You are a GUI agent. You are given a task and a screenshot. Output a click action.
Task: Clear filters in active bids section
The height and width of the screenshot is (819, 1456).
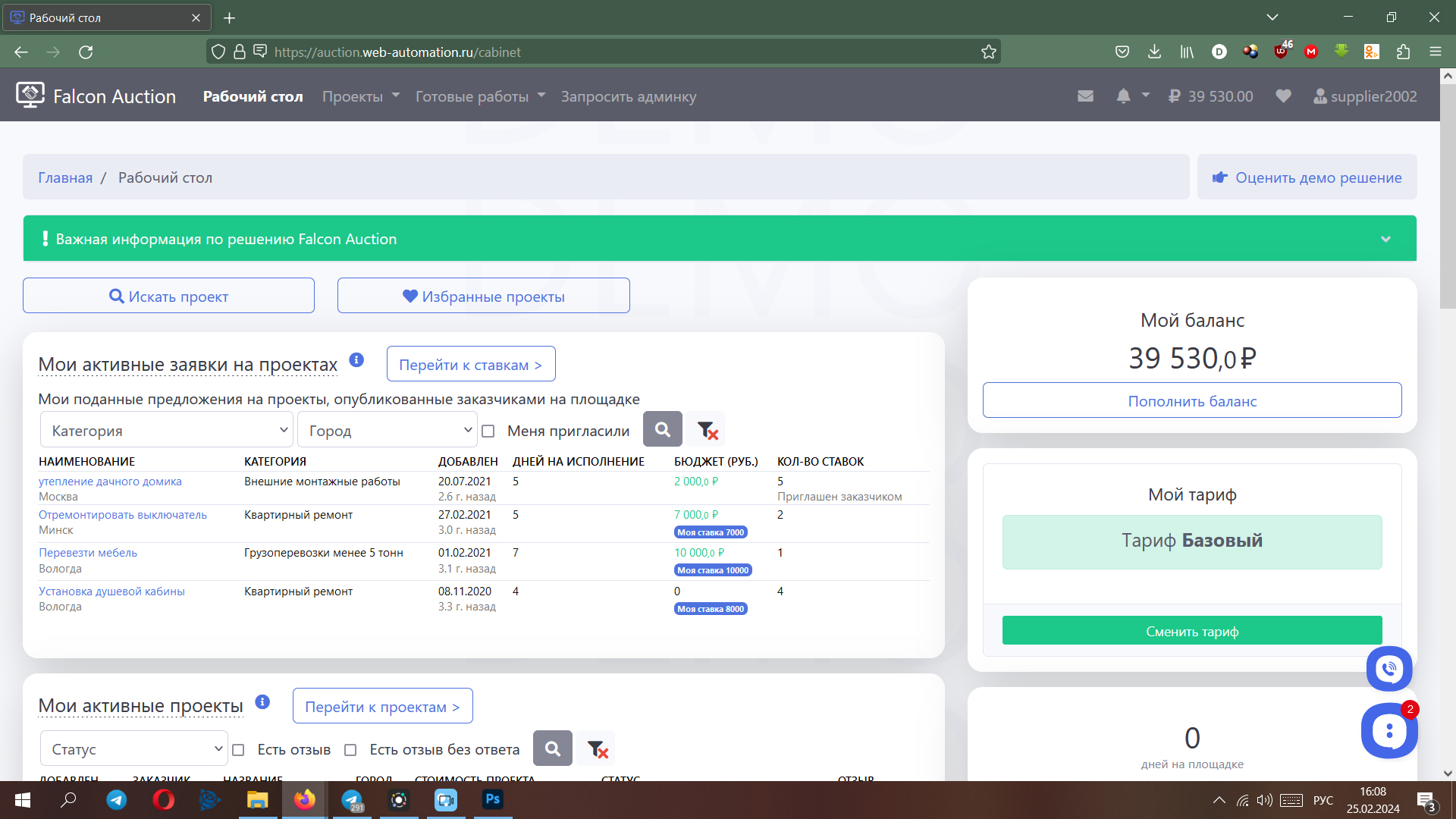coord(707,430)
